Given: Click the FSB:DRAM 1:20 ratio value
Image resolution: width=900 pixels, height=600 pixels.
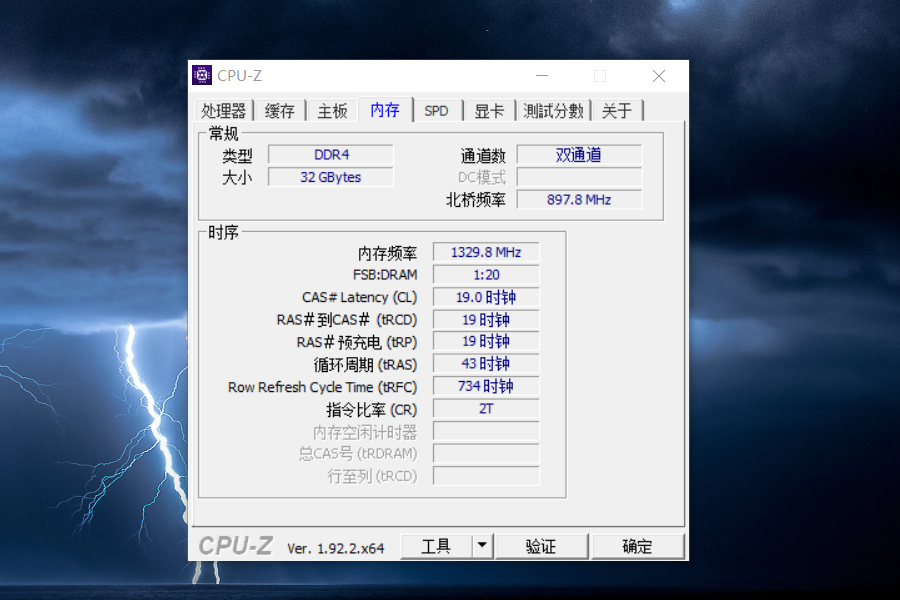Looking at the screenshot, I should (486, 274).
